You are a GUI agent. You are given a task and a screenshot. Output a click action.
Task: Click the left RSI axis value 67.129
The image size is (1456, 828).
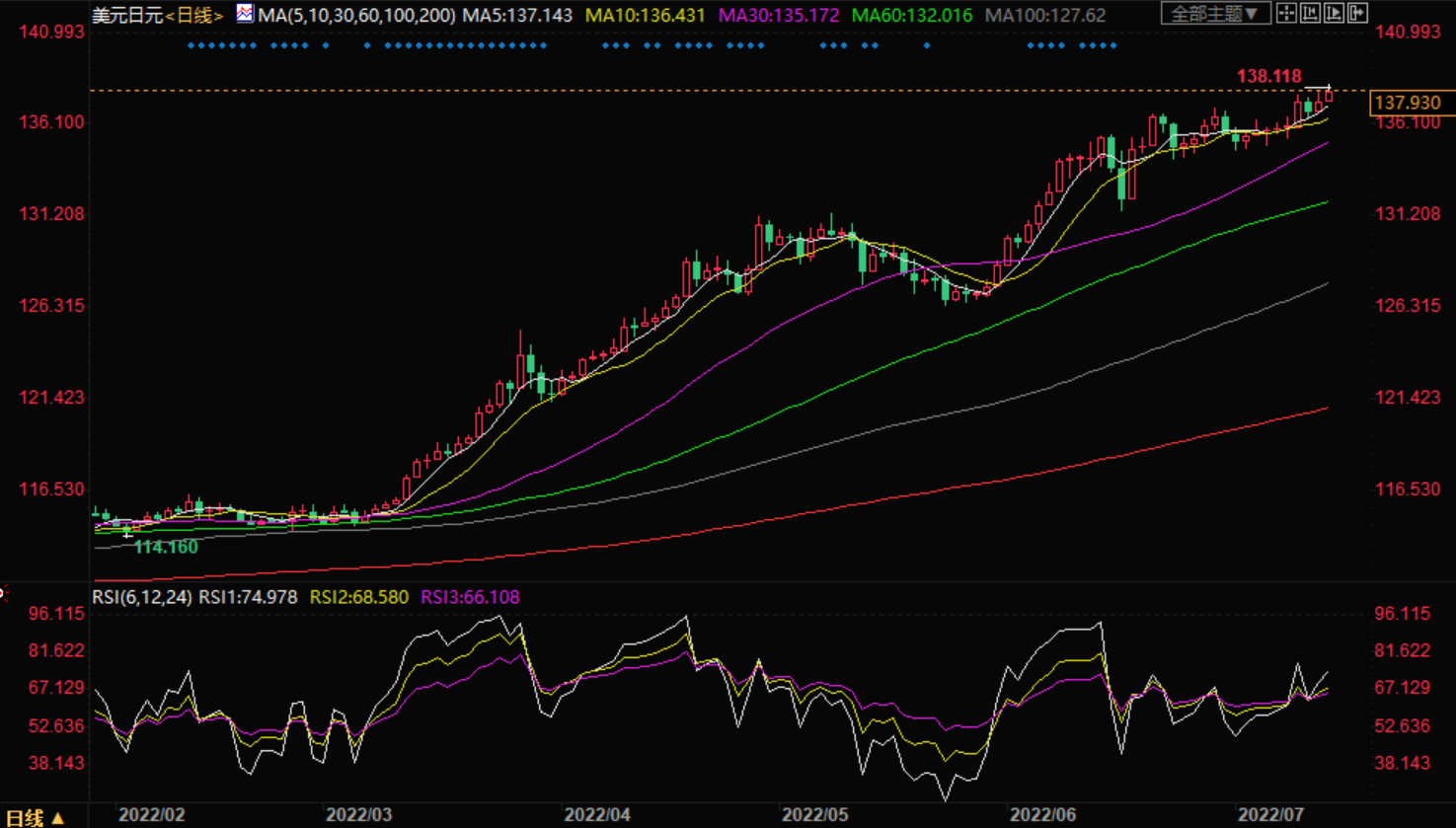[57, 689]
